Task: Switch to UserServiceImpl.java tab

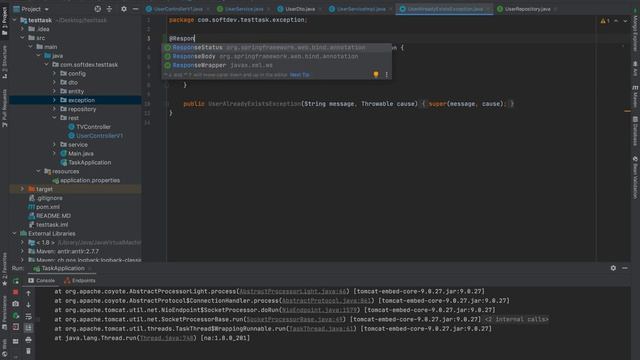Action: coord(361,9)
